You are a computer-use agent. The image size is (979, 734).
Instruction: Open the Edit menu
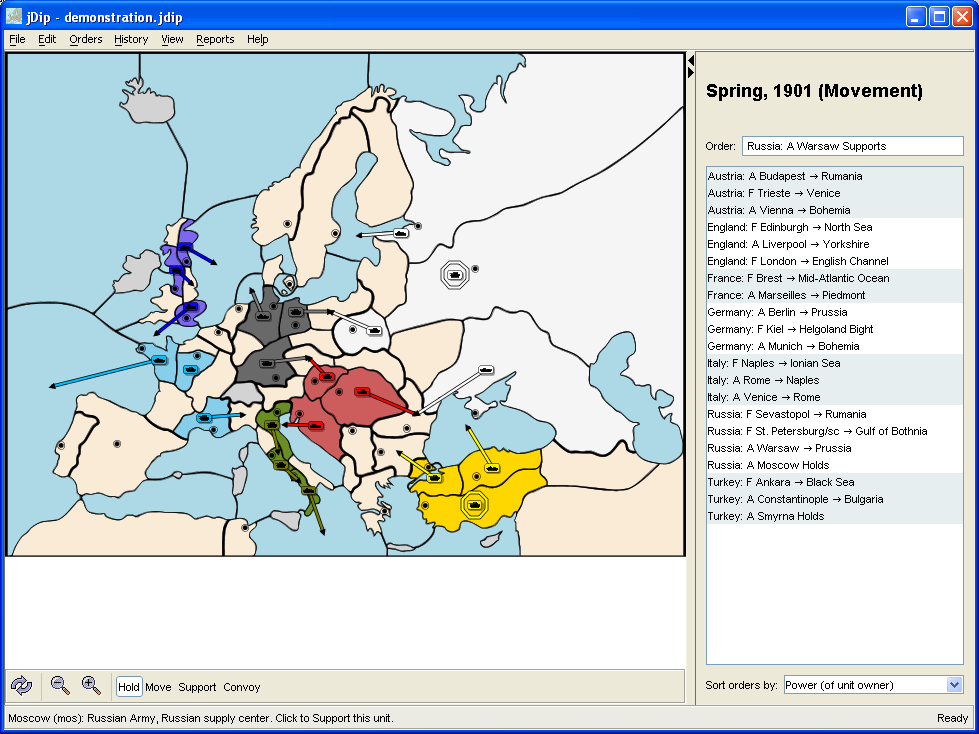click(47, 39)
